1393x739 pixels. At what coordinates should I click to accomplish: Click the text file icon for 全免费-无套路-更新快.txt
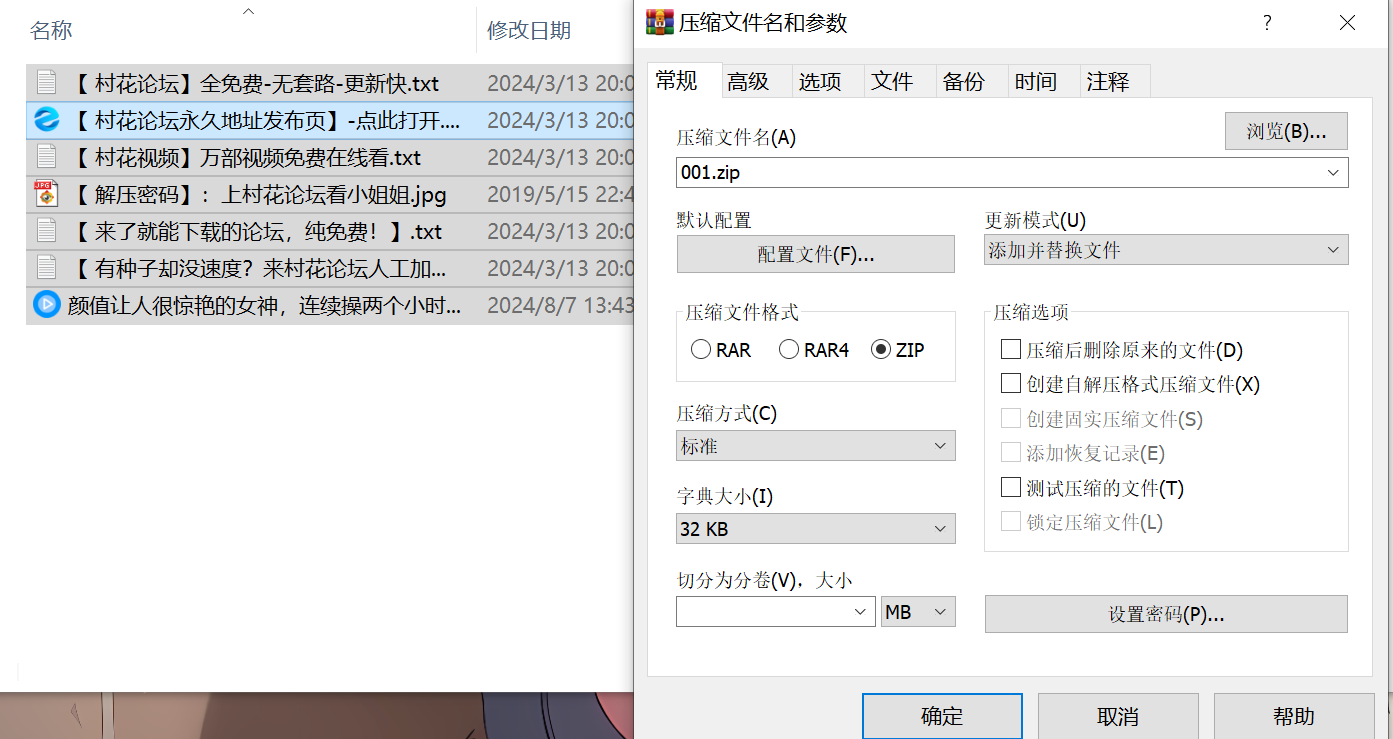[46, 83]
